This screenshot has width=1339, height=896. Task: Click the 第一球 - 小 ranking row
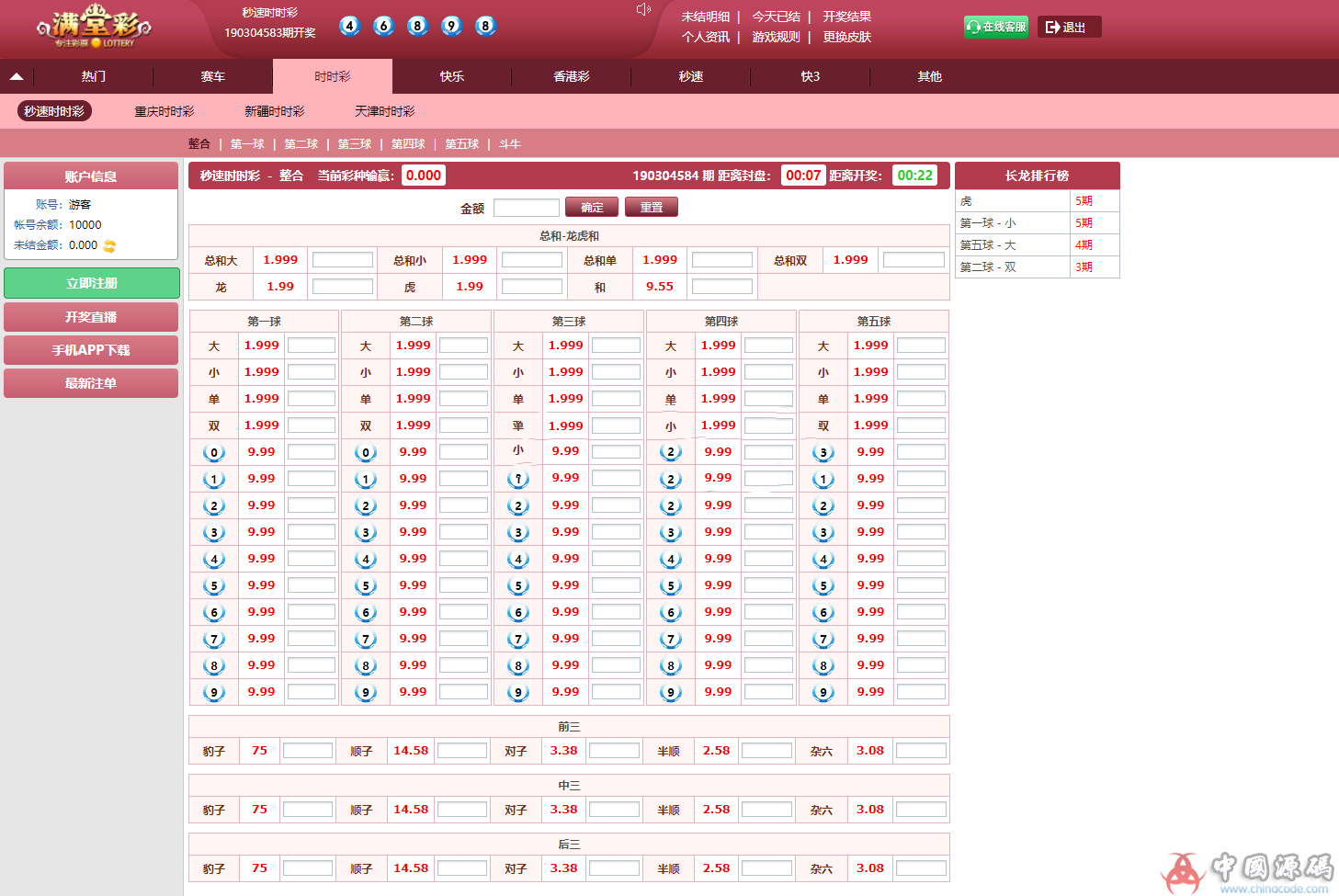(1038, 223)
